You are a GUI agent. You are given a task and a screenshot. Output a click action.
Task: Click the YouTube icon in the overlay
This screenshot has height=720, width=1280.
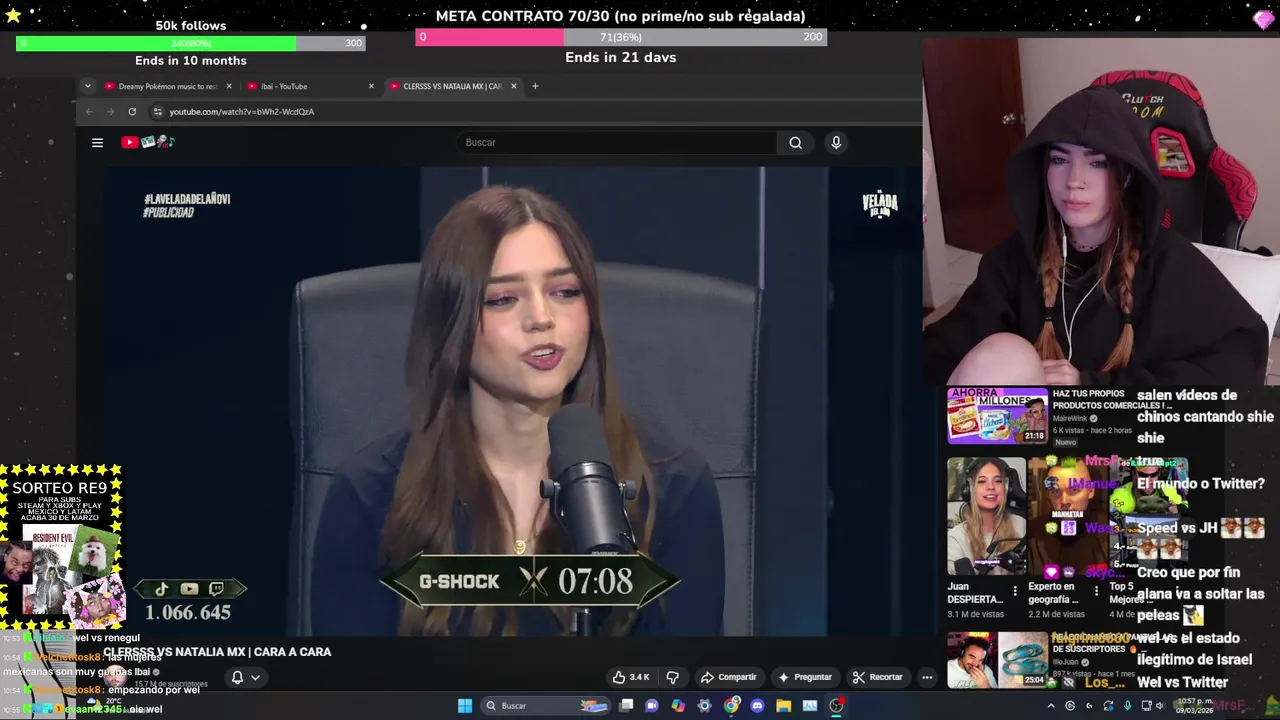(x=189, y=589)
